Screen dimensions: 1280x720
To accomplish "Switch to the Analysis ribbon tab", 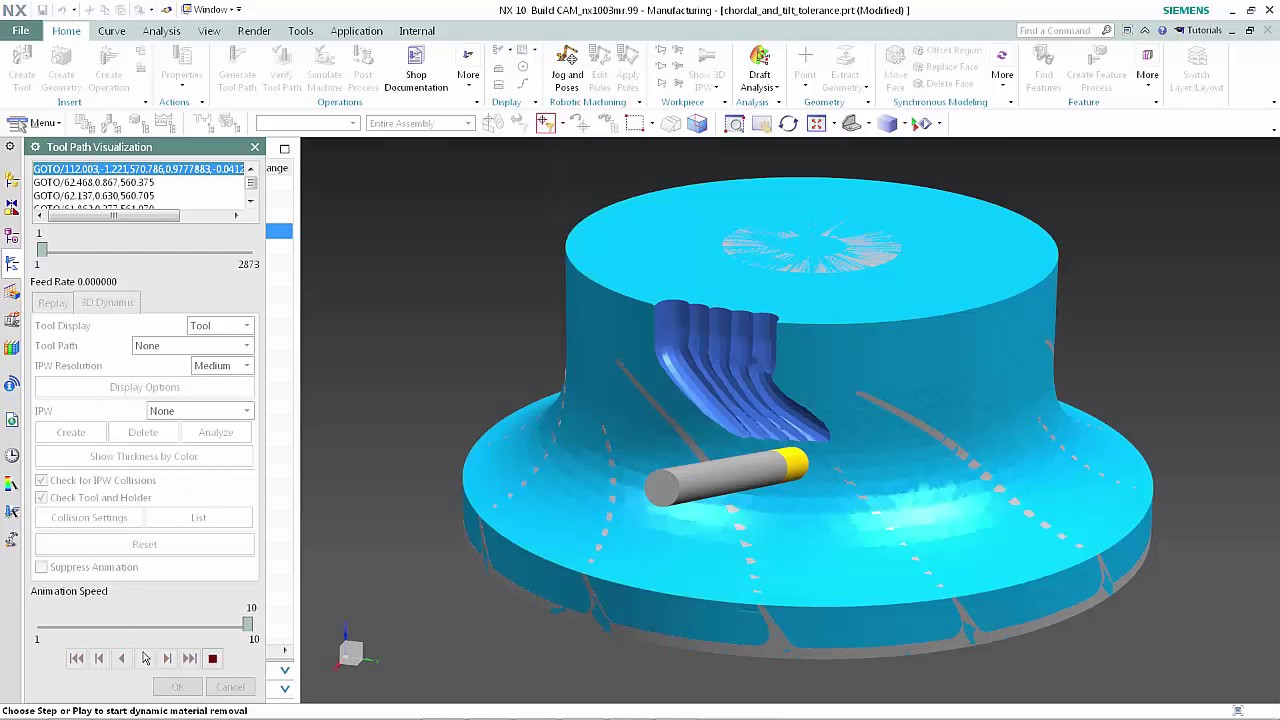I will pyautogui.click(x=161, y=31).
